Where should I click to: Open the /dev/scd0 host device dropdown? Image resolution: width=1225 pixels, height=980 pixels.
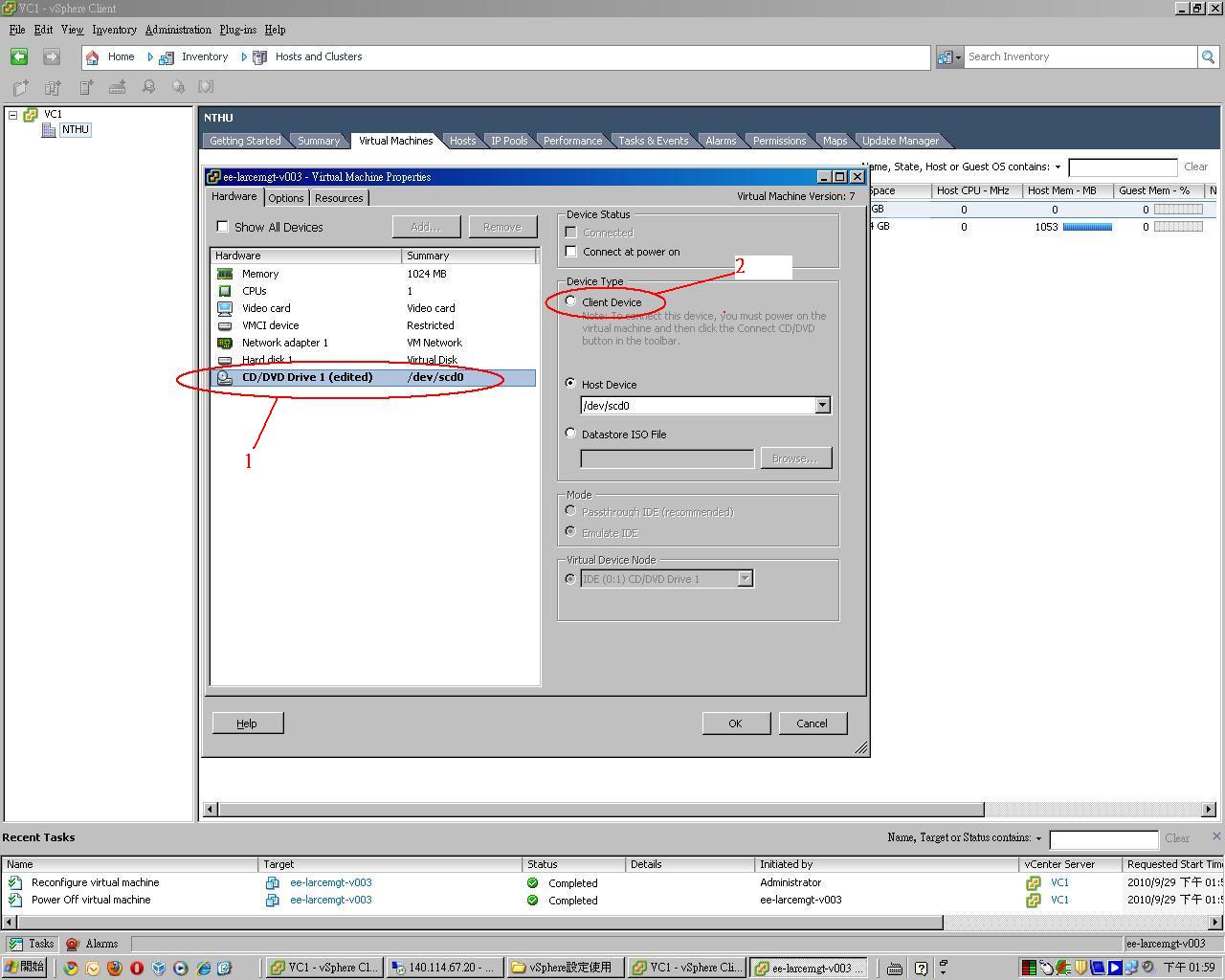pyautogui.click(x=822, y=406)
